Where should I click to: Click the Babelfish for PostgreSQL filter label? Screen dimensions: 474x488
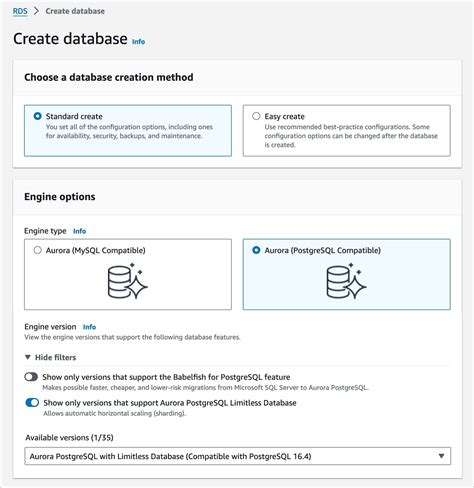(x=166, y=377)
